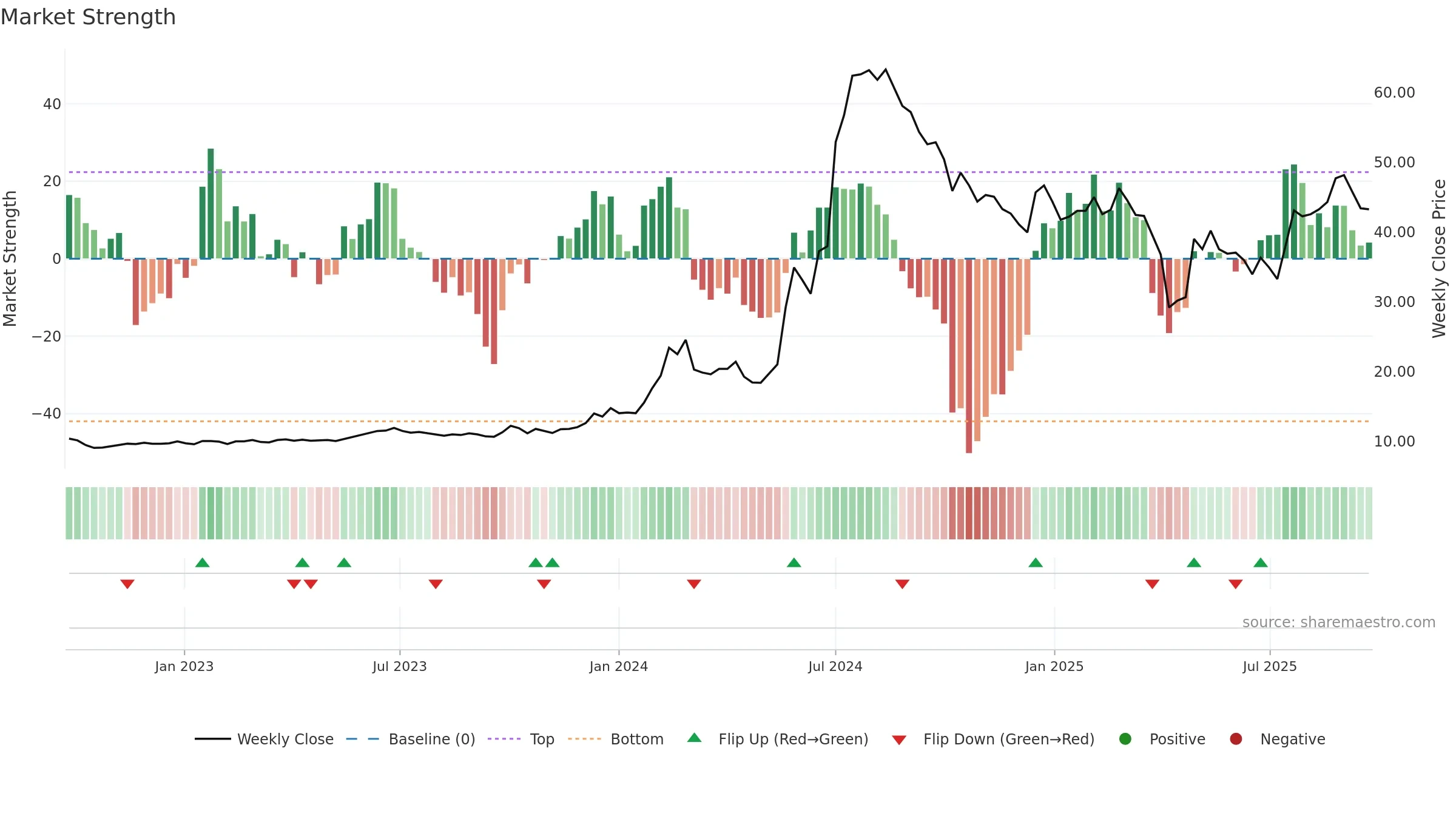This screenshot has height=819, width=1456.
Task: Toggle the Baseline (0) legend entry
Action: tap(410, 739)
